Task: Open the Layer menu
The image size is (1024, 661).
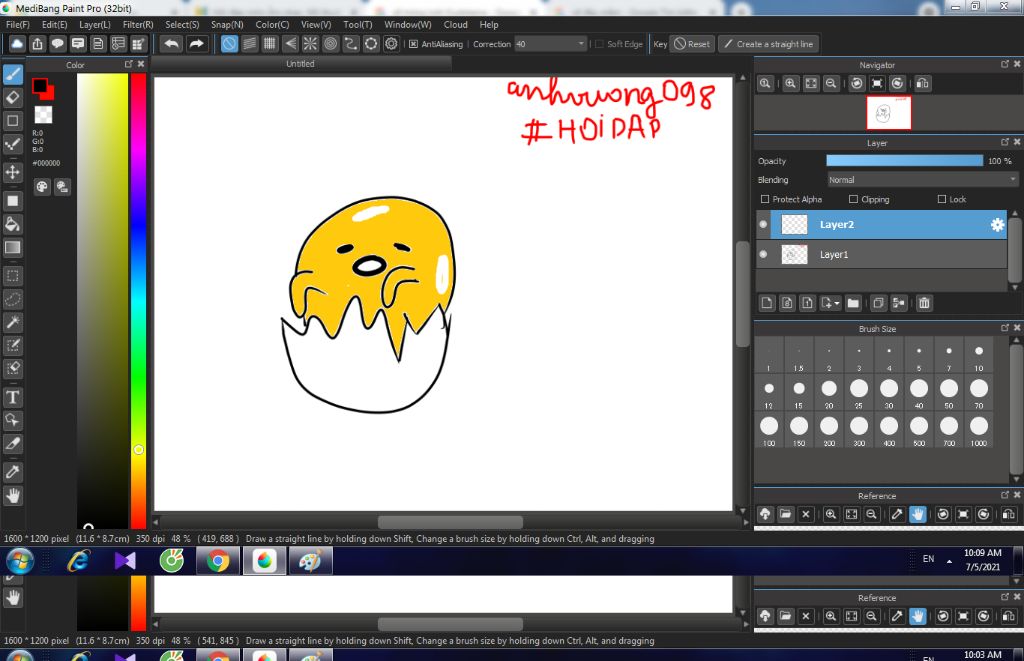Action: [95, 24]
